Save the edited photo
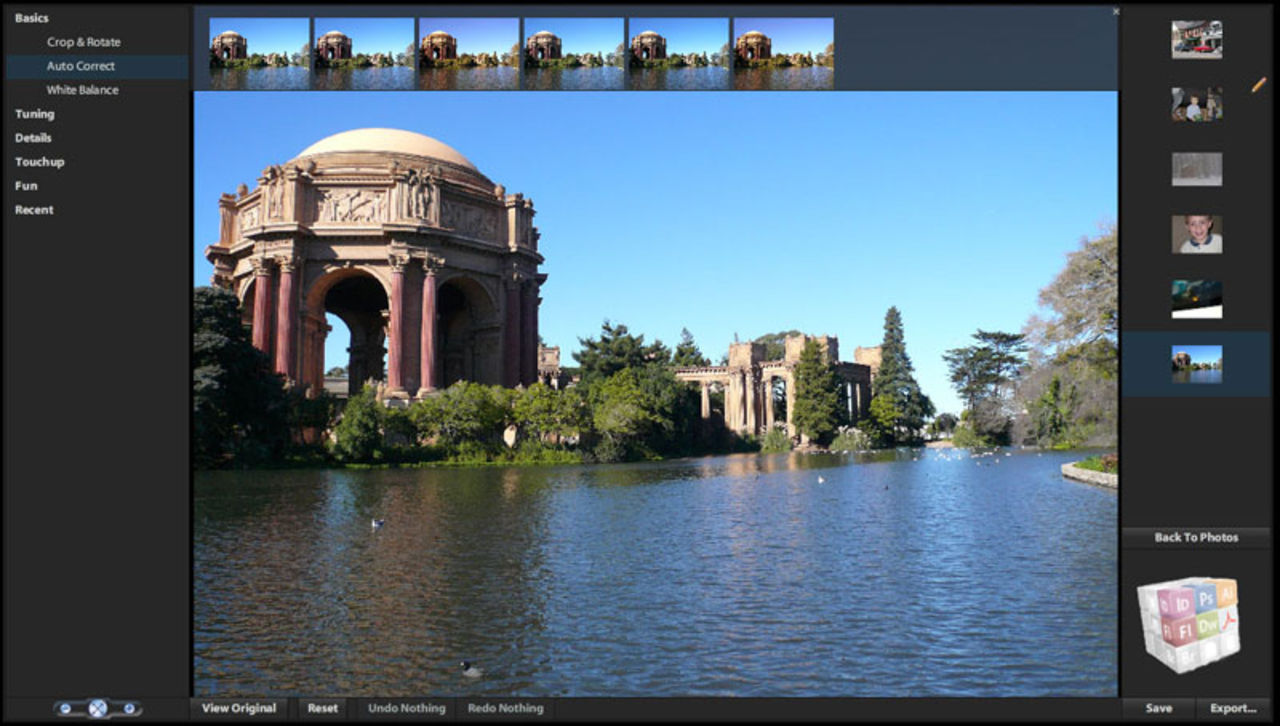The image size is (1280, 726). tap(1161, 707)
